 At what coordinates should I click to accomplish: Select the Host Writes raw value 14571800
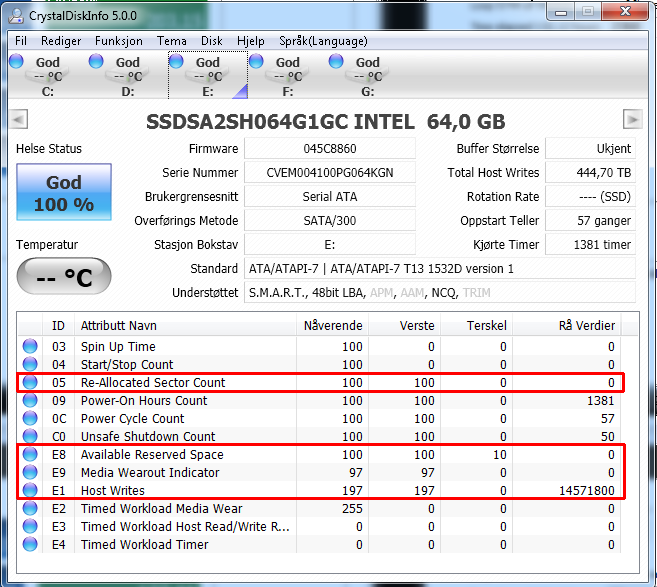point(587,491)
